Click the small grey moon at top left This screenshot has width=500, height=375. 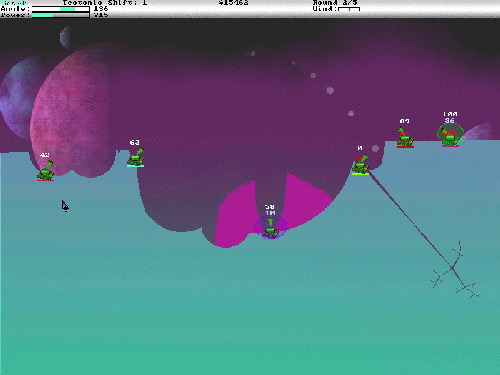65,37
